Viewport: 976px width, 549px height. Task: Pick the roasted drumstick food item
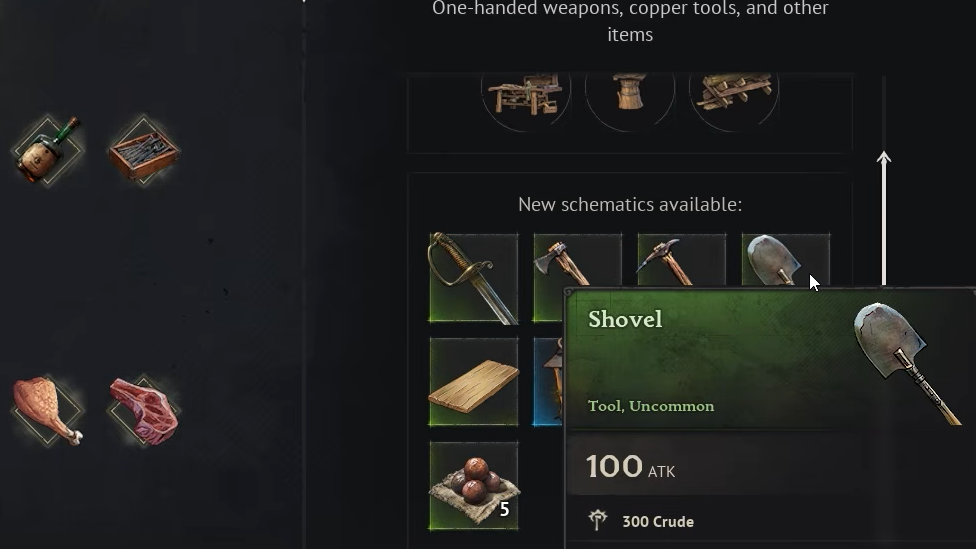[49, 410]
